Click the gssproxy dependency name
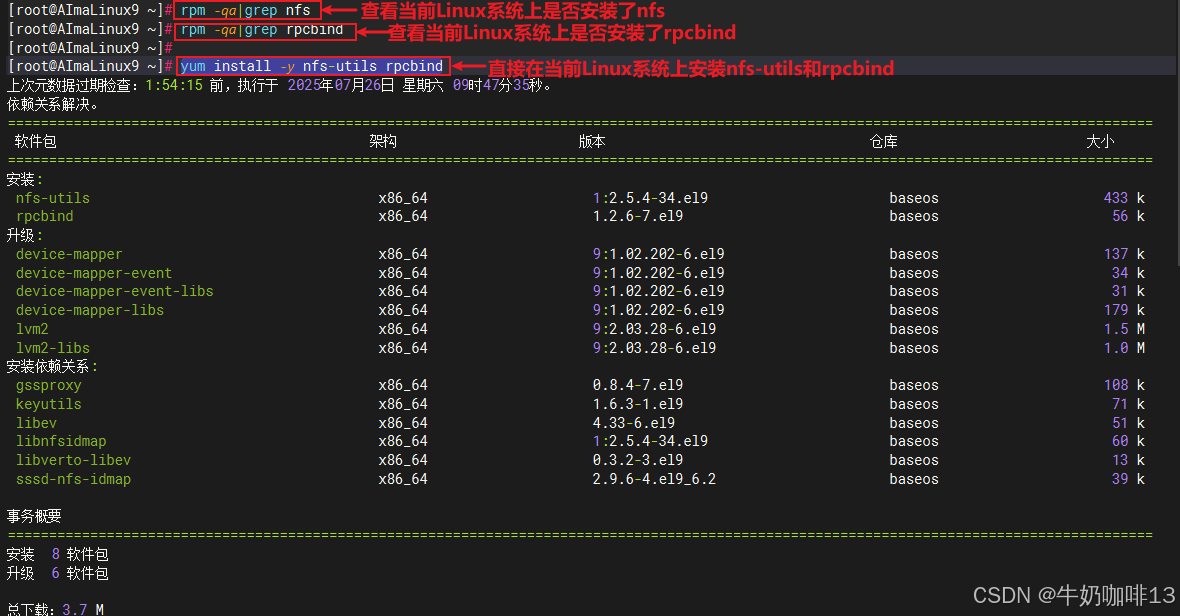The height and width of the screenshot is (616, 1180). pyautogui.click(x=48, y=385)
